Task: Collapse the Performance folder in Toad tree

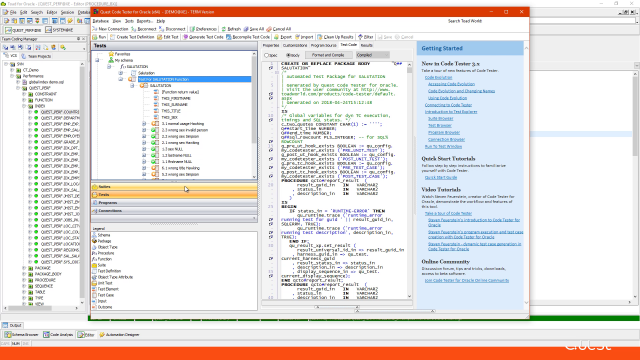Action: [x=12, y=76]
